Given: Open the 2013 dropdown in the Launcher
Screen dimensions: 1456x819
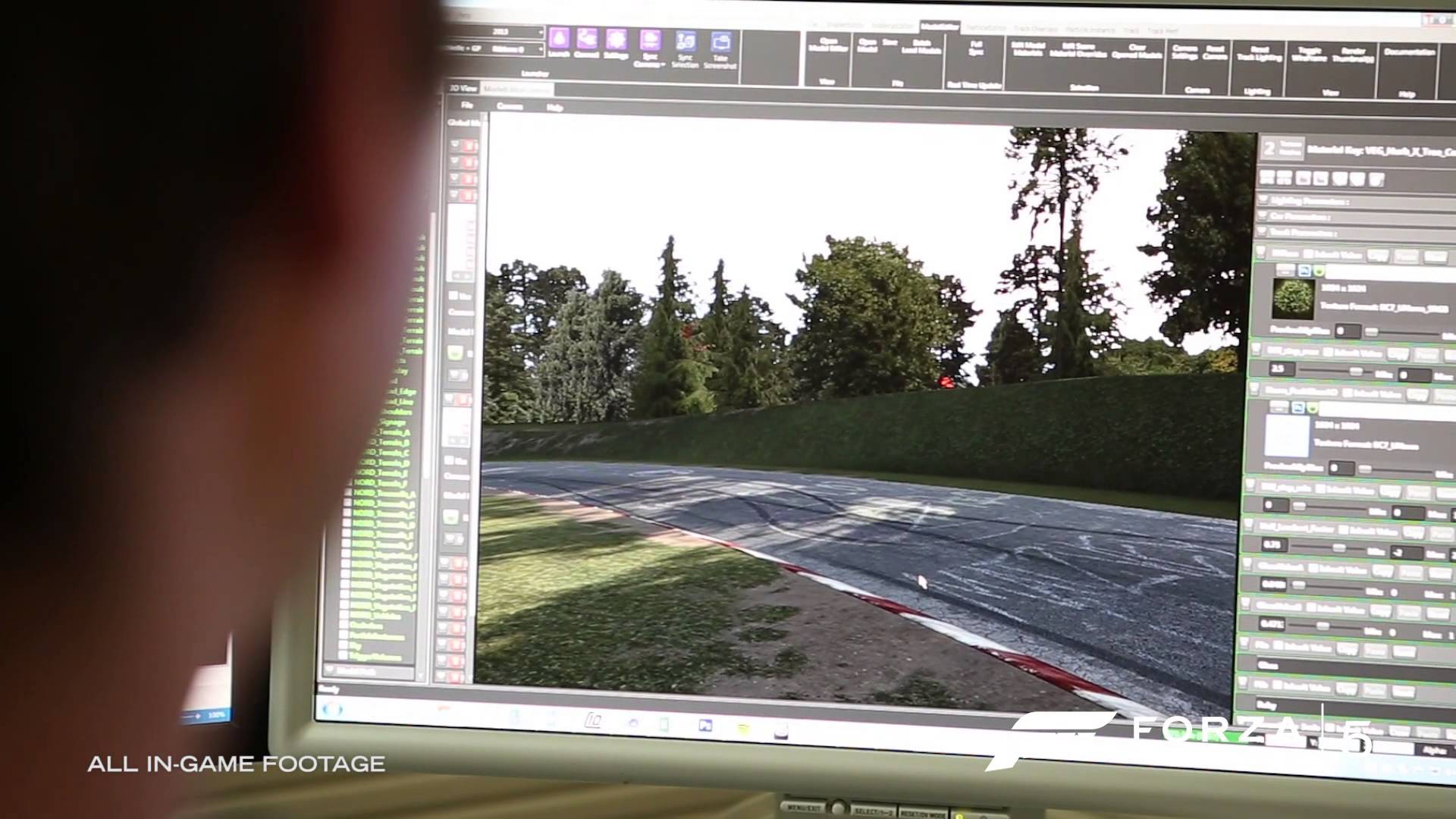Looking at the screenshot, I should 497,32.
